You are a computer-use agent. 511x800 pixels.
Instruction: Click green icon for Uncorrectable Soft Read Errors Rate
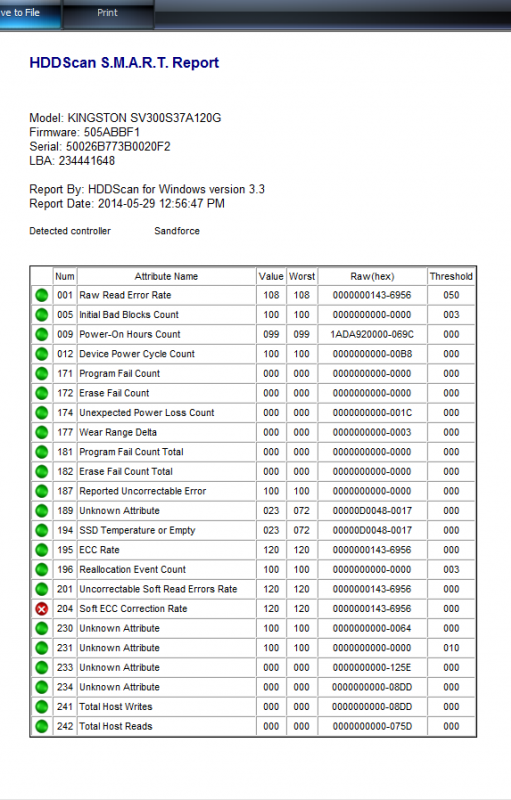[x=42, y=589]
